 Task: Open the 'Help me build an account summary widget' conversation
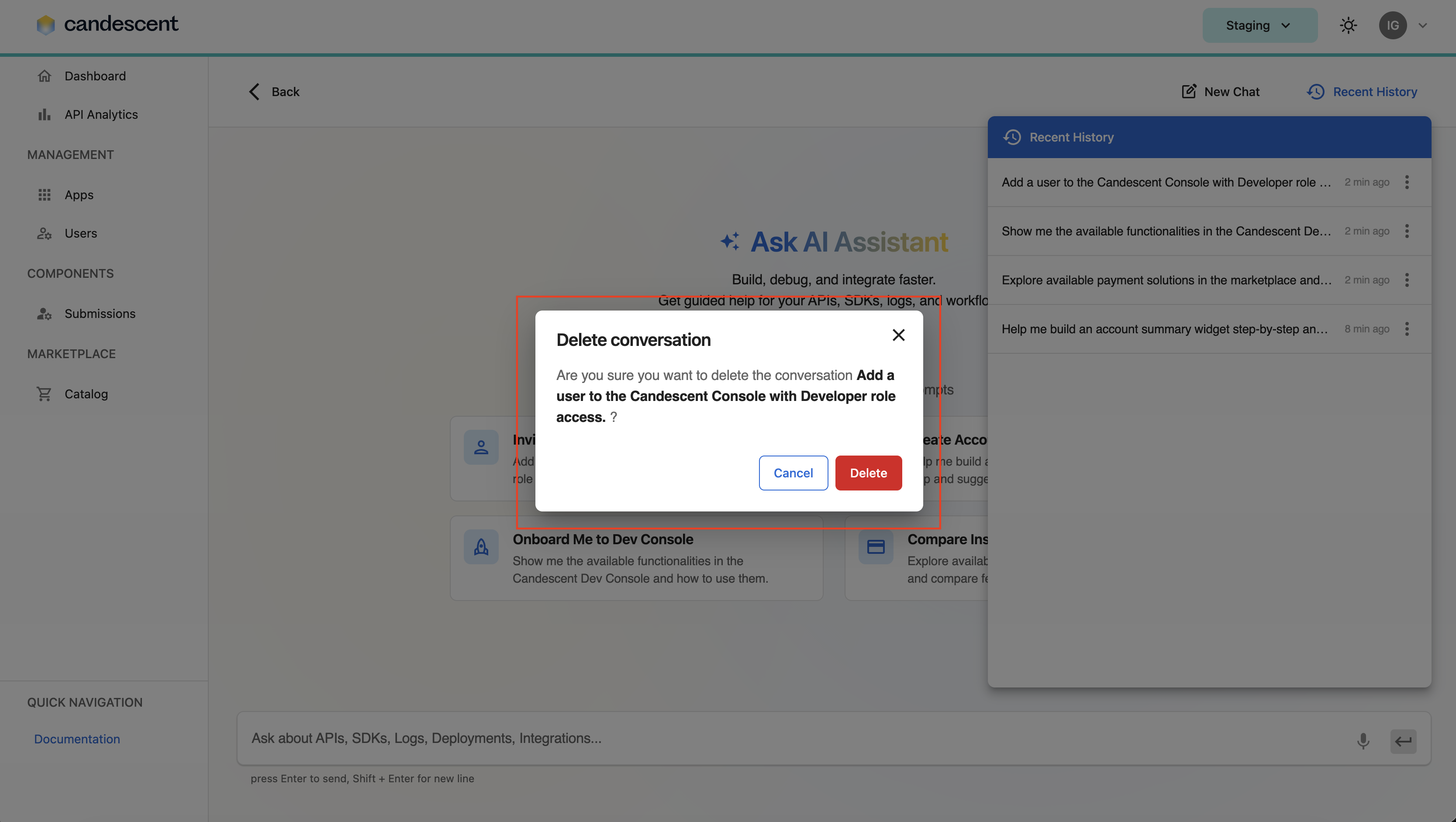tap(1164, 329)
